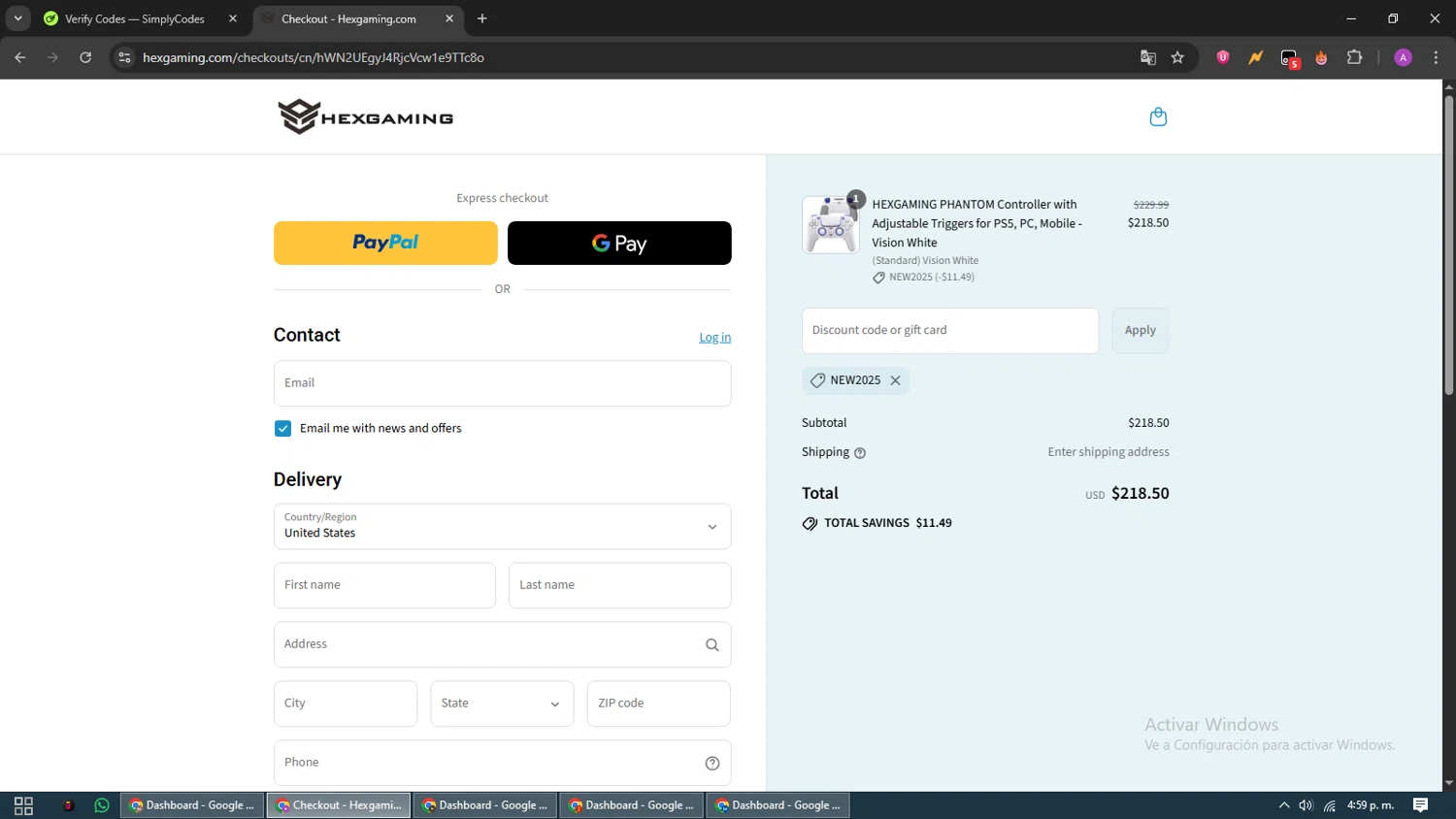Click the Hexgaming logo
The height and width of the screenshot is (819, 1456).
[366, 117]
